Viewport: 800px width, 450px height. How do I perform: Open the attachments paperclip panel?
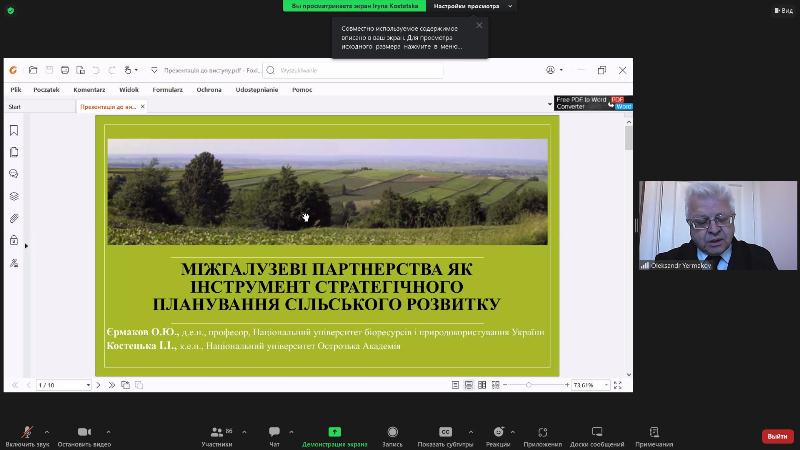click(14, 218)
